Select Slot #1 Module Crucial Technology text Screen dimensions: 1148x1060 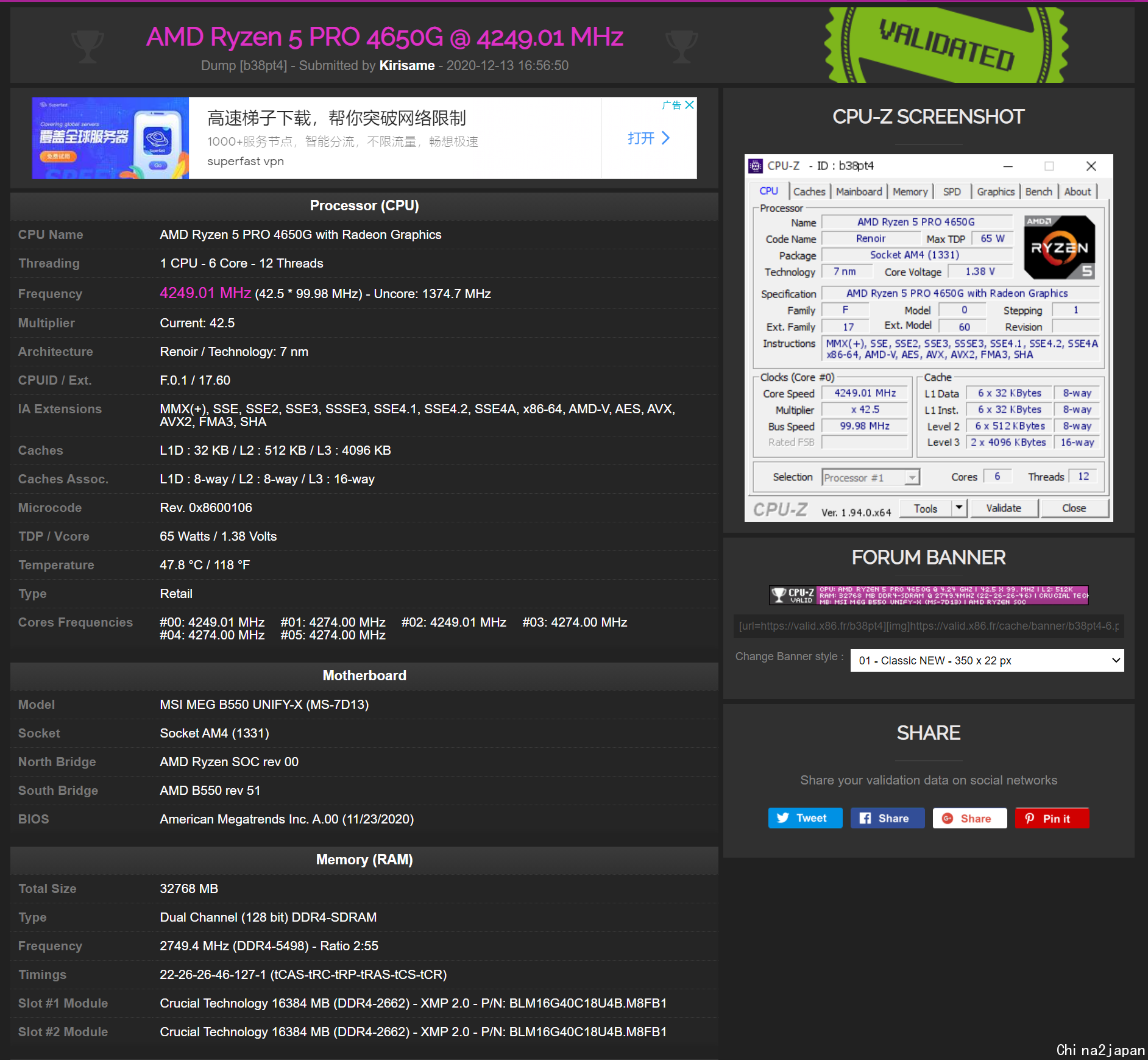point(413,1003)
